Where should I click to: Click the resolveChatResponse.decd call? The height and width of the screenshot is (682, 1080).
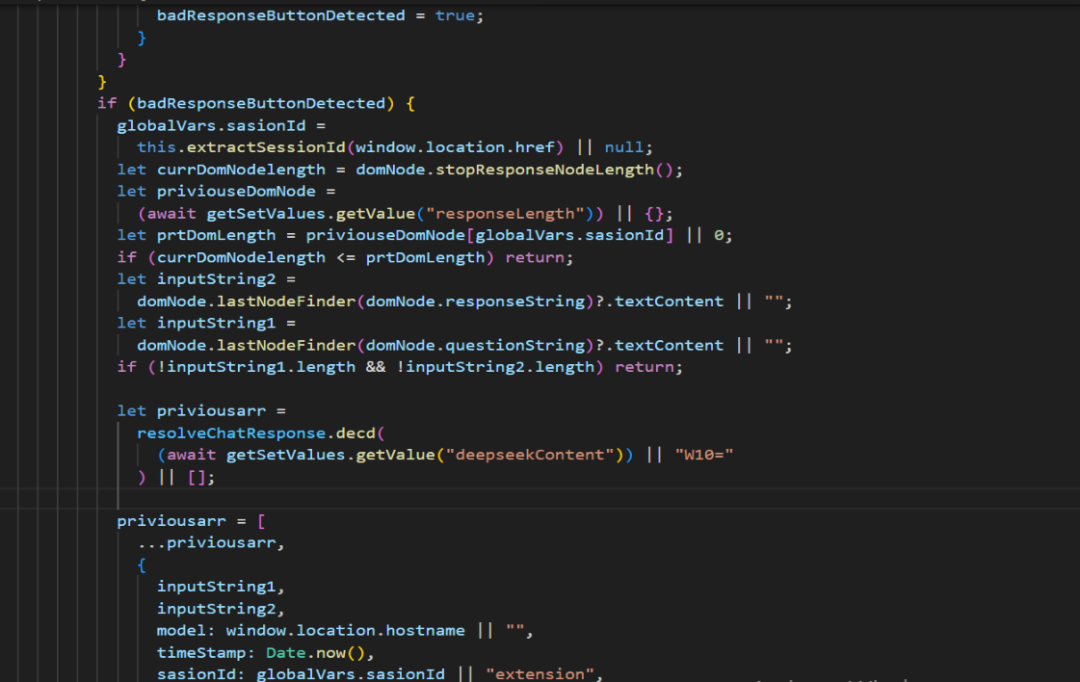pyautogui.click(x=260, y=433)
